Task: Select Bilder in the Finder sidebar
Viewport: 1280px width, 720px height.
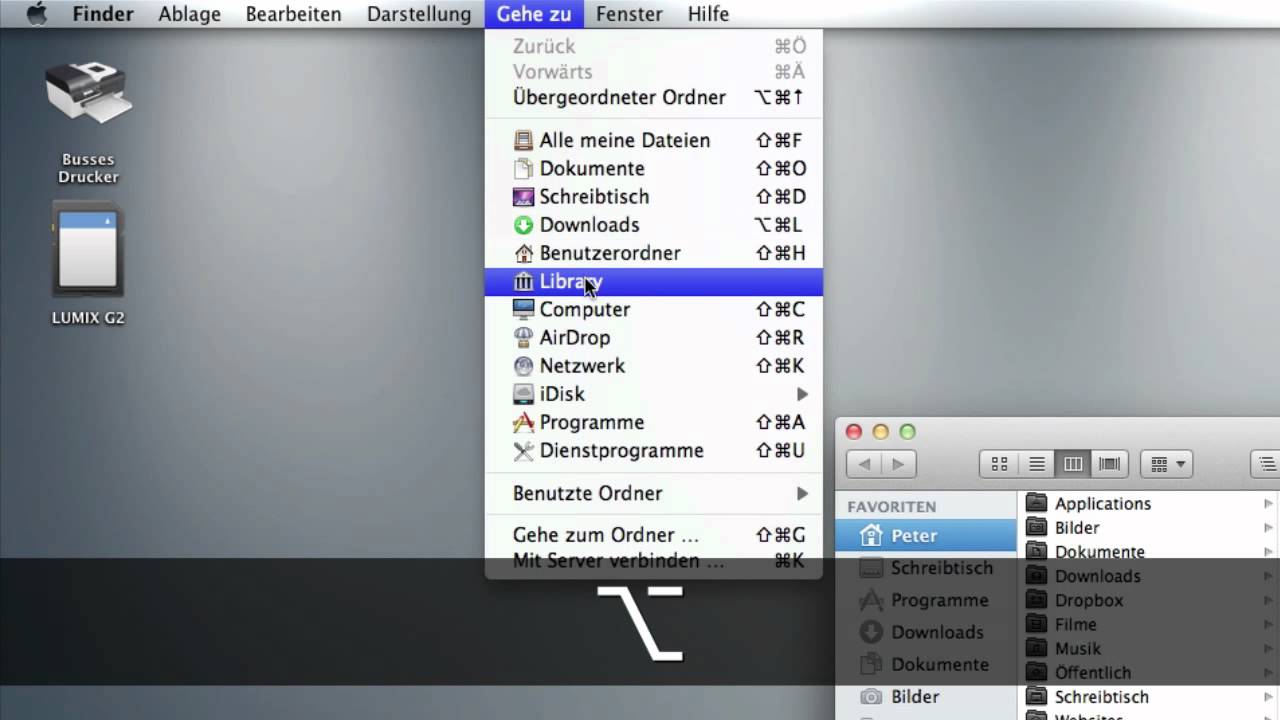Action: click(926, 696)
